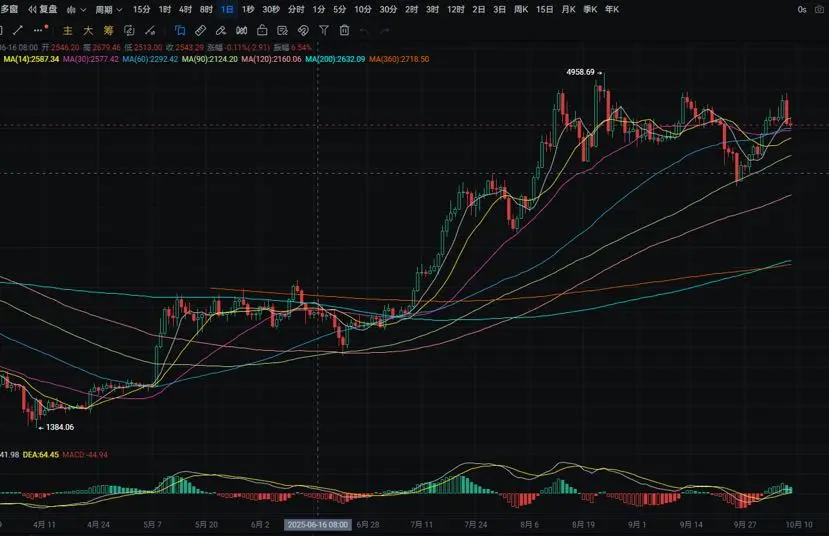Switch to the 12时 timeframe
The width and height of the screenshot is (829, 536).
pyautogui.click(x=456, y=10)
